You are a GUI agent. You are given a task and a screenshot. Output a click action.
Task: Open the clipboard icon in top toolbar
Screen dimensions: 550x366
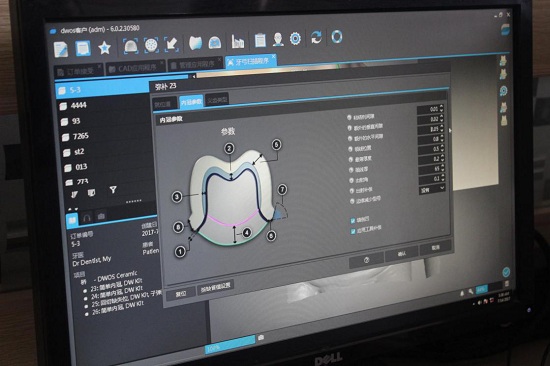(260, 40)
